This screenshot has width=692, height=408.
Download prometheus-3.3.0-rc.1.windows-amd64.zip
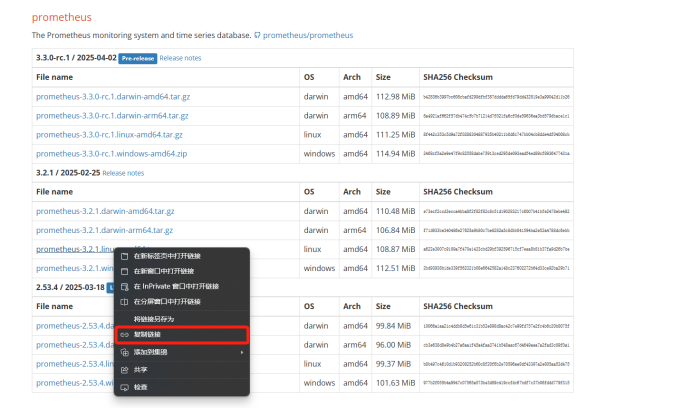pos(112,154)
